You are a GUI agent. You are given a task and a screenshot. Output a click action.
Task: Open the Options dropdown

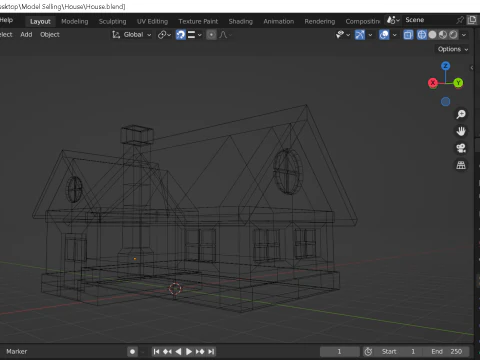tap(453, 49)
